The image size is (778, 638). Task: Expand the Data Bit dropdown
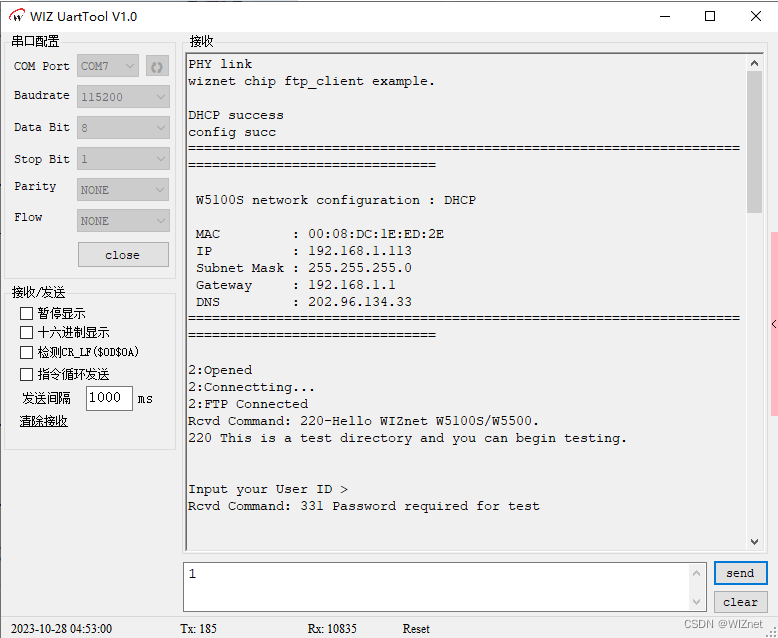(x=123, y=128)
